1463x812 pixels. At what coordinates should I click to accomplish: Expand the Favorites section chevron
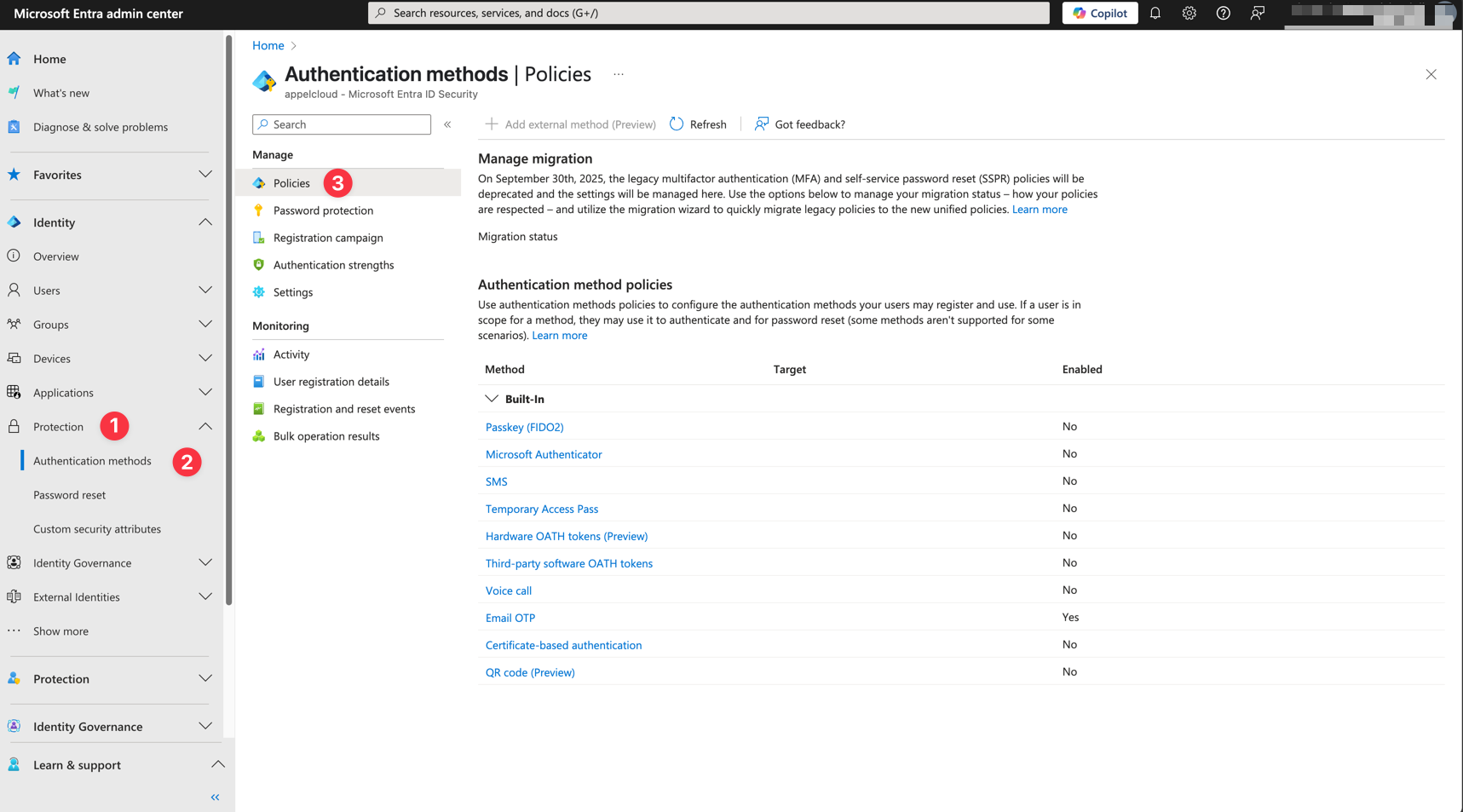(x=205, y=175)
